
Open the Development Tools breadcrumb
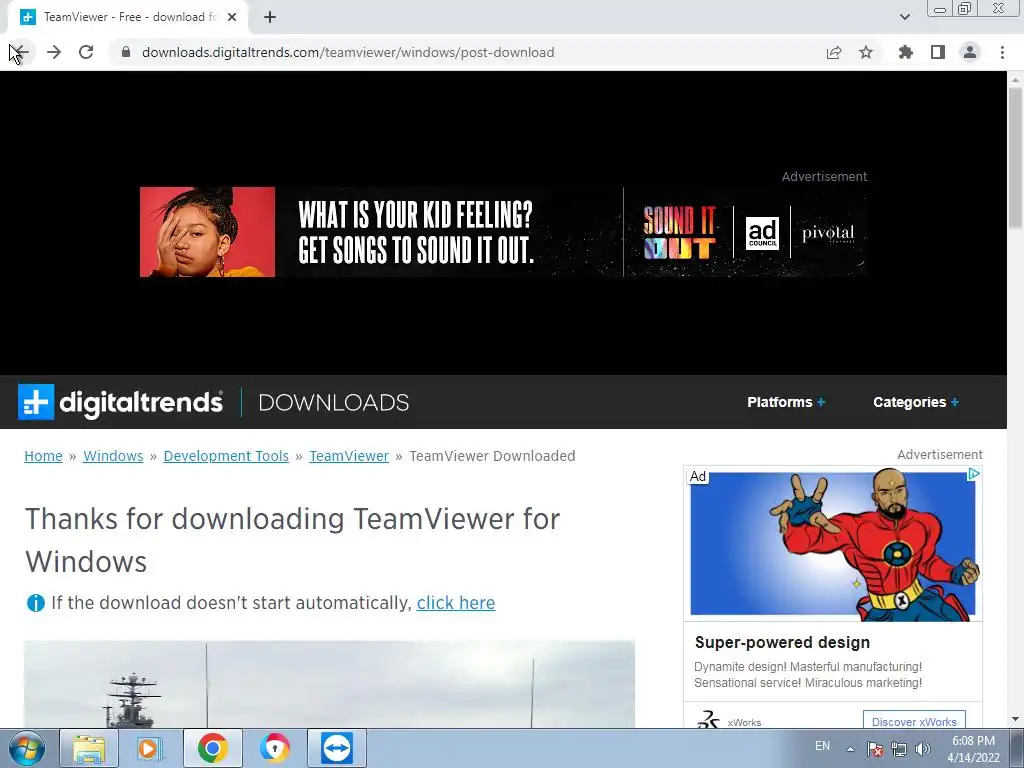click(226, 456)
